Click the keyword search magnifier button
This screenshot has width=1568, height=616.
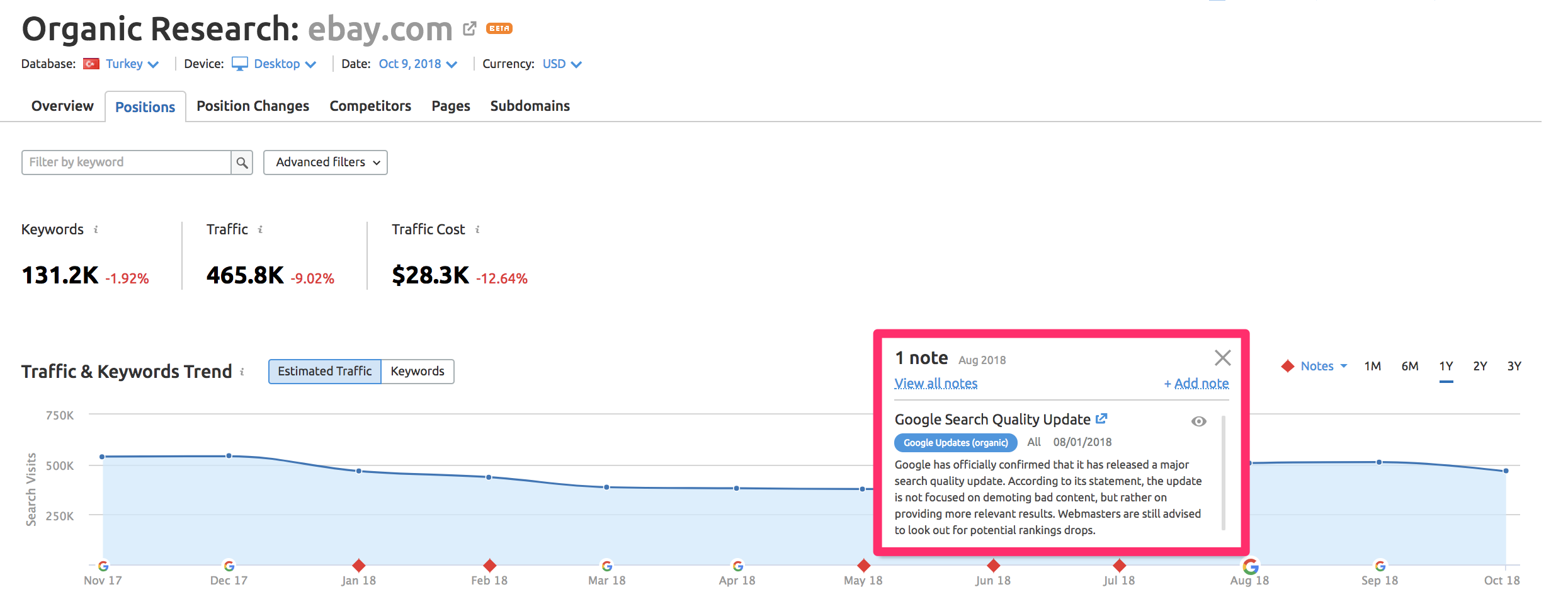pyautogui.click(x=242, y=163)
